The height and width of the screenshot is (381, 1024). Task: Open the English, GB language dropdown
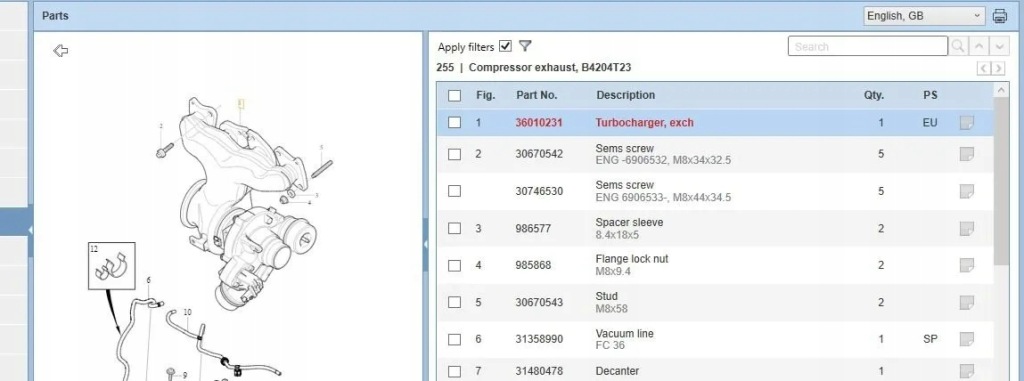pyautogui.click(x=924, y=16)
